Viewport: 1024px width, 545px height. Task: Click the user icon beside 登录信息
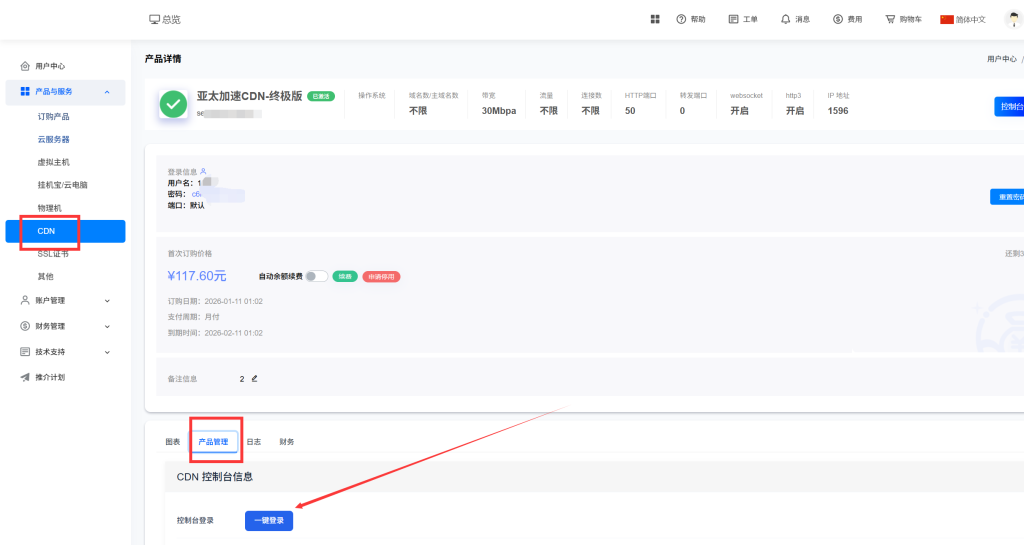(203, 172)
